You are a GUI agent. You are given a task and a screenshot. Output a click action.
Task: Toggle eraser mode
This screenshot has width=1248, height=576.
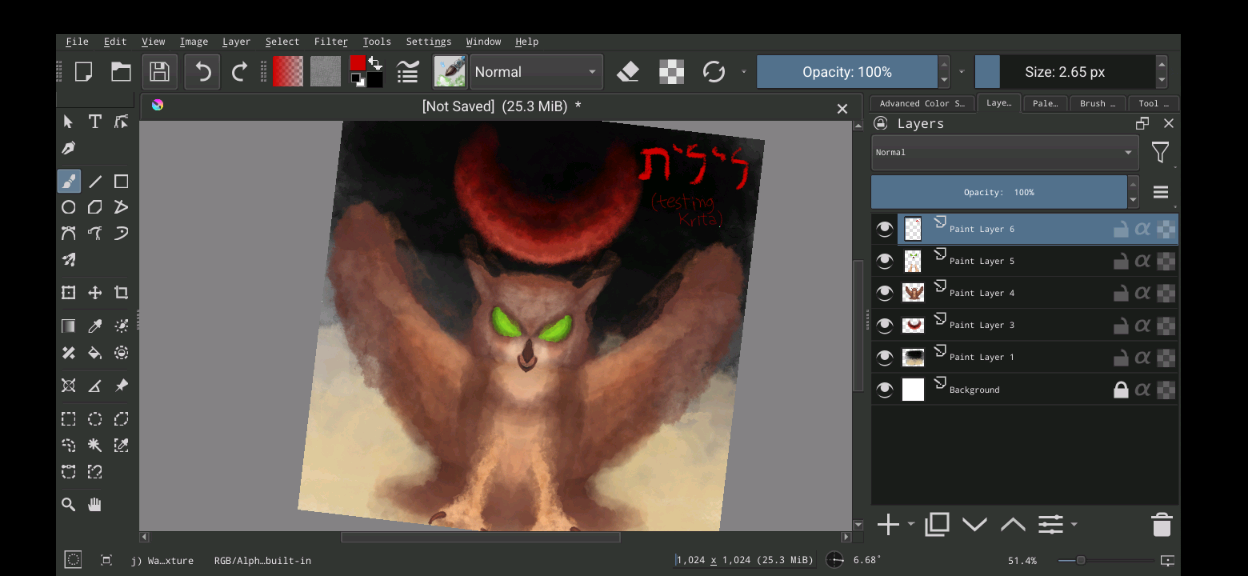[628, 71]
